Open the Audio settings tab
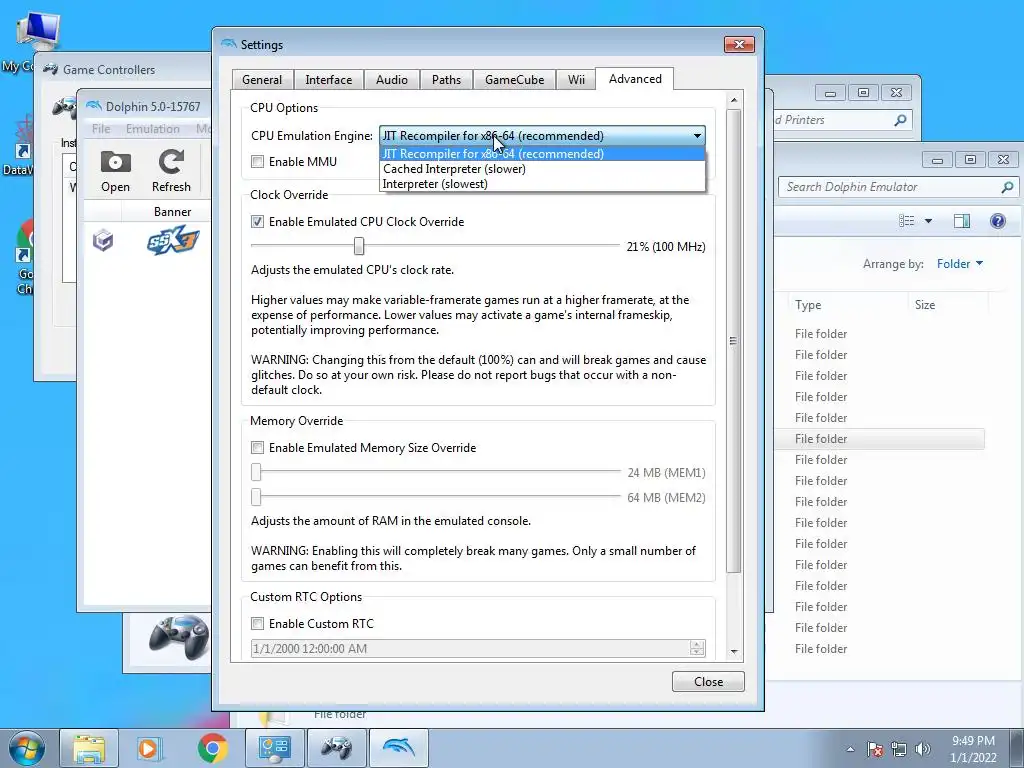Screen dimensions: 1024x768 coord(392,80)
